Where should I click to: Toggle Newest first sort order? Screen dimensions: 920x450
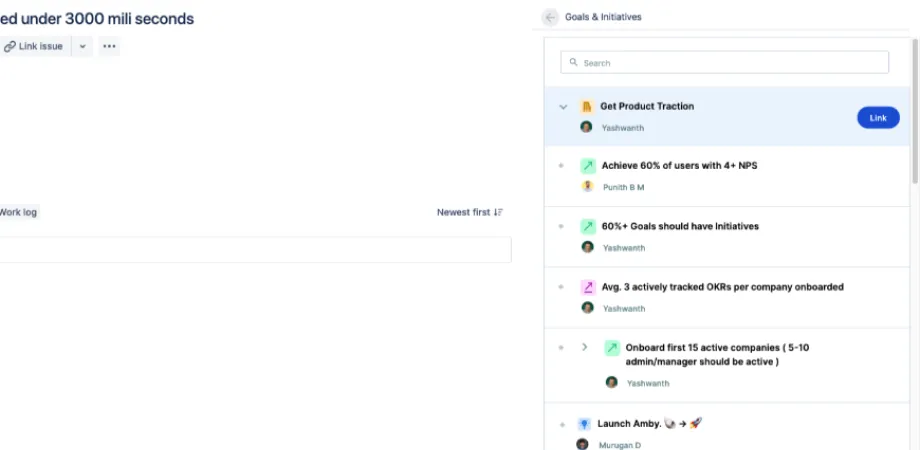[x=469, y=212]
